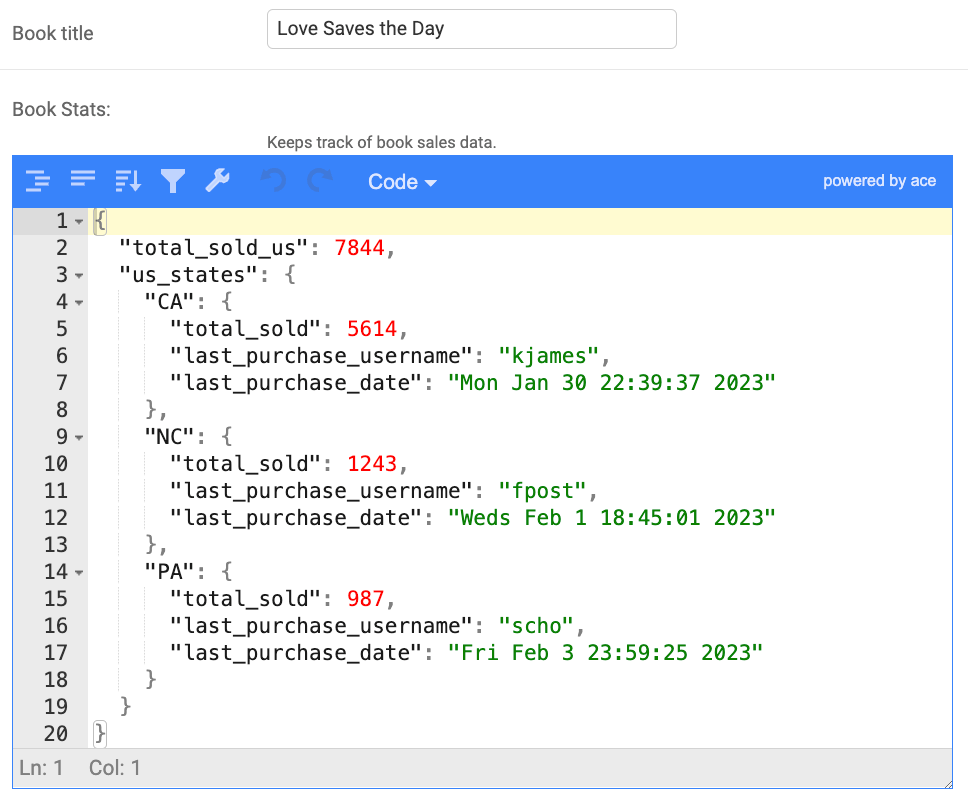Collapse the root object on line 1
The height and width of the screenshot is (801, 968).
[x=79, y=221]
